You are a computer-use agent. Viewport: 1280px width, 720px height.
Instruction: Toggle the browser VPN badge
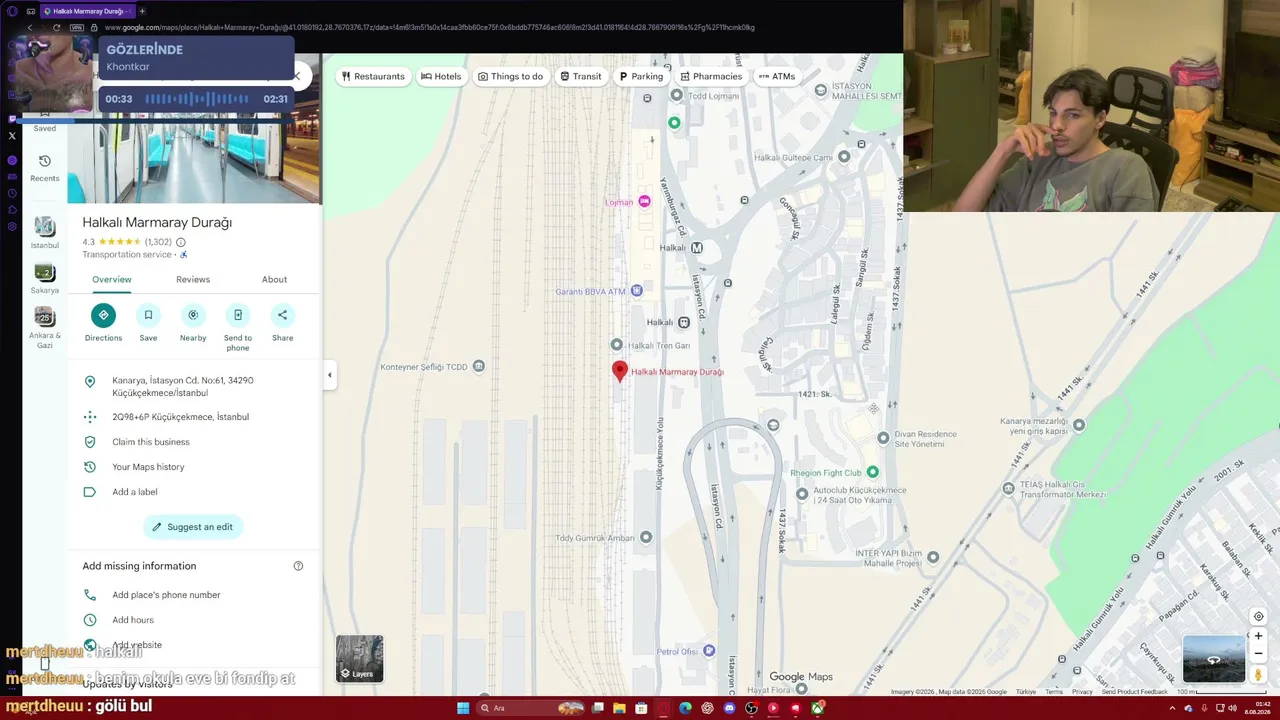point(75,28)
